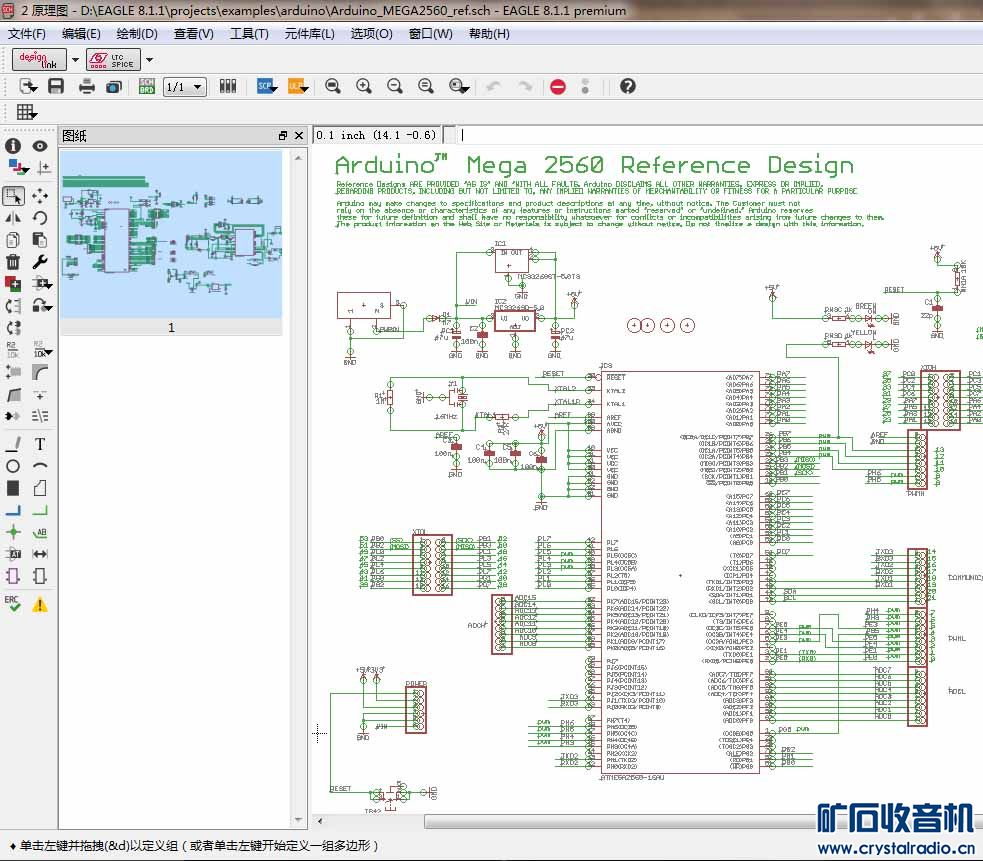Open the layer colors display tool
This screenshot has width=983, height=861.
coord(14,168)
